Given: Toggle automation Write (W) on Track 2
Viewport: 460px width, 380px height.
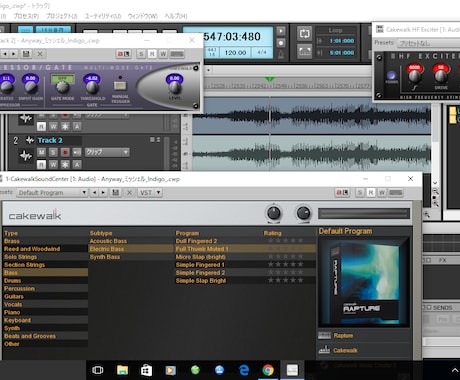Looking at the screenshot, I should point(53,164).
